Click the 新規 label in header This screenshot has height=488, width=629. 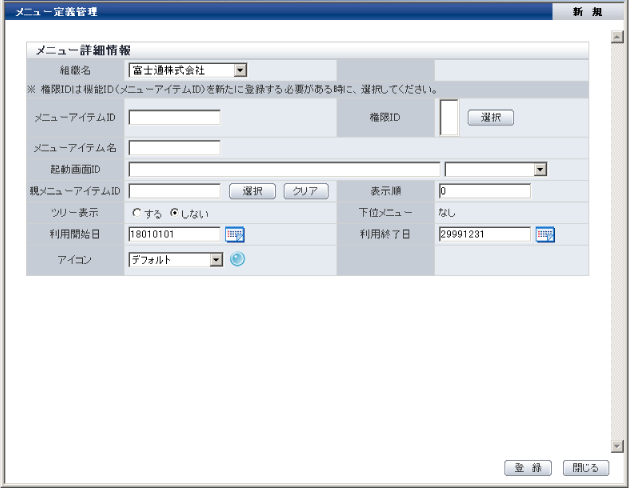587,12
